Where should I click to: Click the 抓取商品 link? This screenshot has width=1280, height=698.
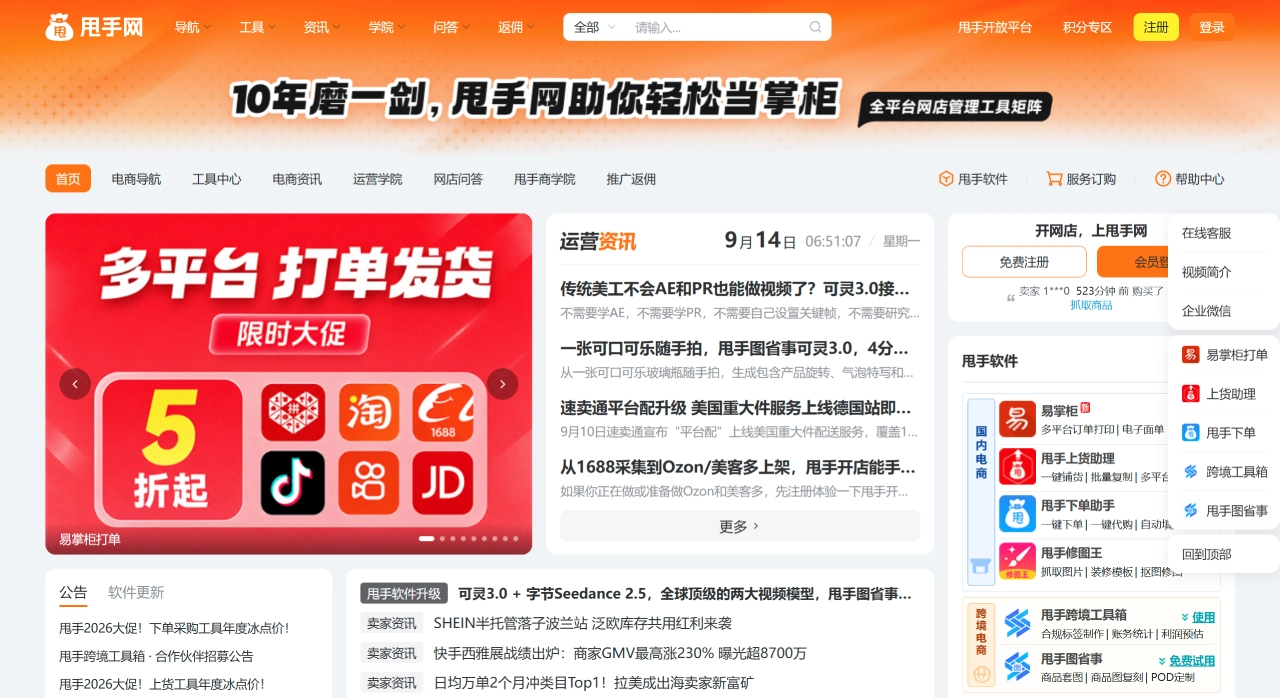click(x=1091, y=305)
